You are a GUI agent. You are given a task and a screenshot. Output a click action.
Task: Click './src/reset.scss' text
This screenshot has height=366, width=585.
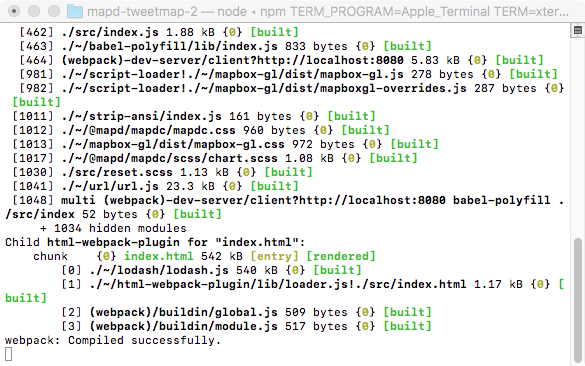point(117,172)
